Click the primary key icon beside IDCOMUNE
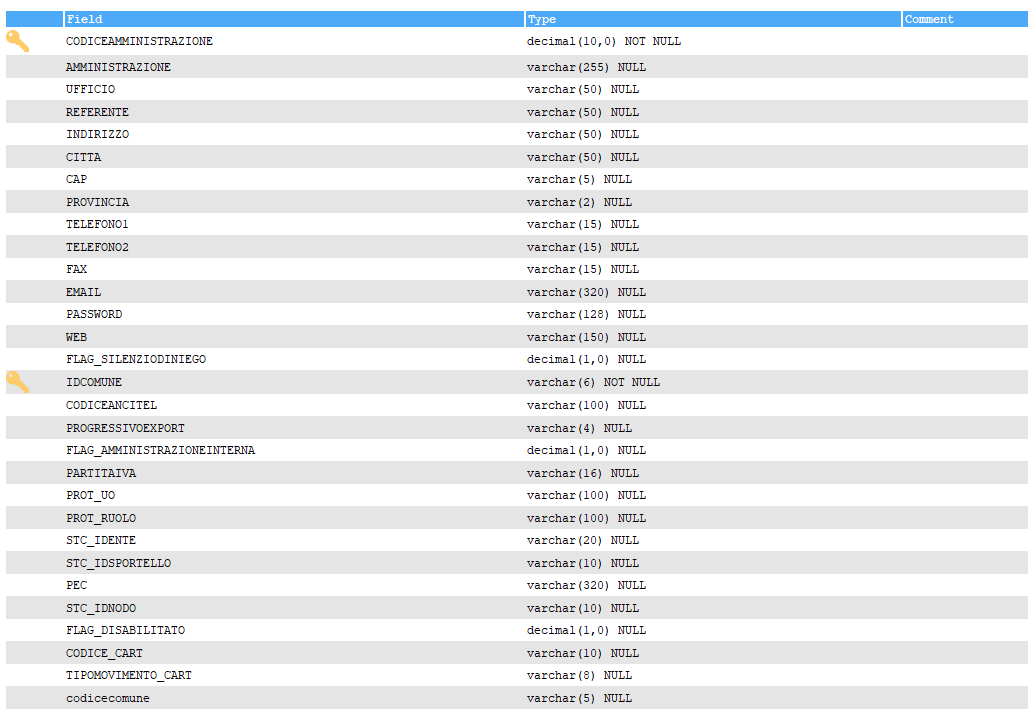This screenshot has height=716, width=1036. click(x=17, y=382)
